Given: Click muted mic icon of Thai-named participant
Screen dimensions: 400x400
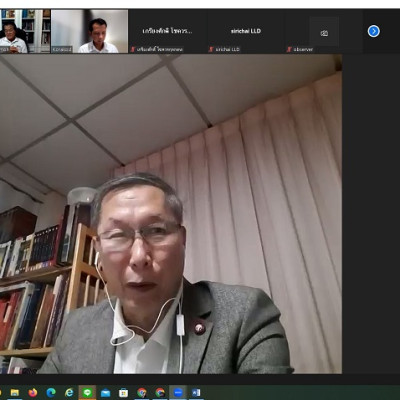Looking at the screenshot, I should coord(133,49).
